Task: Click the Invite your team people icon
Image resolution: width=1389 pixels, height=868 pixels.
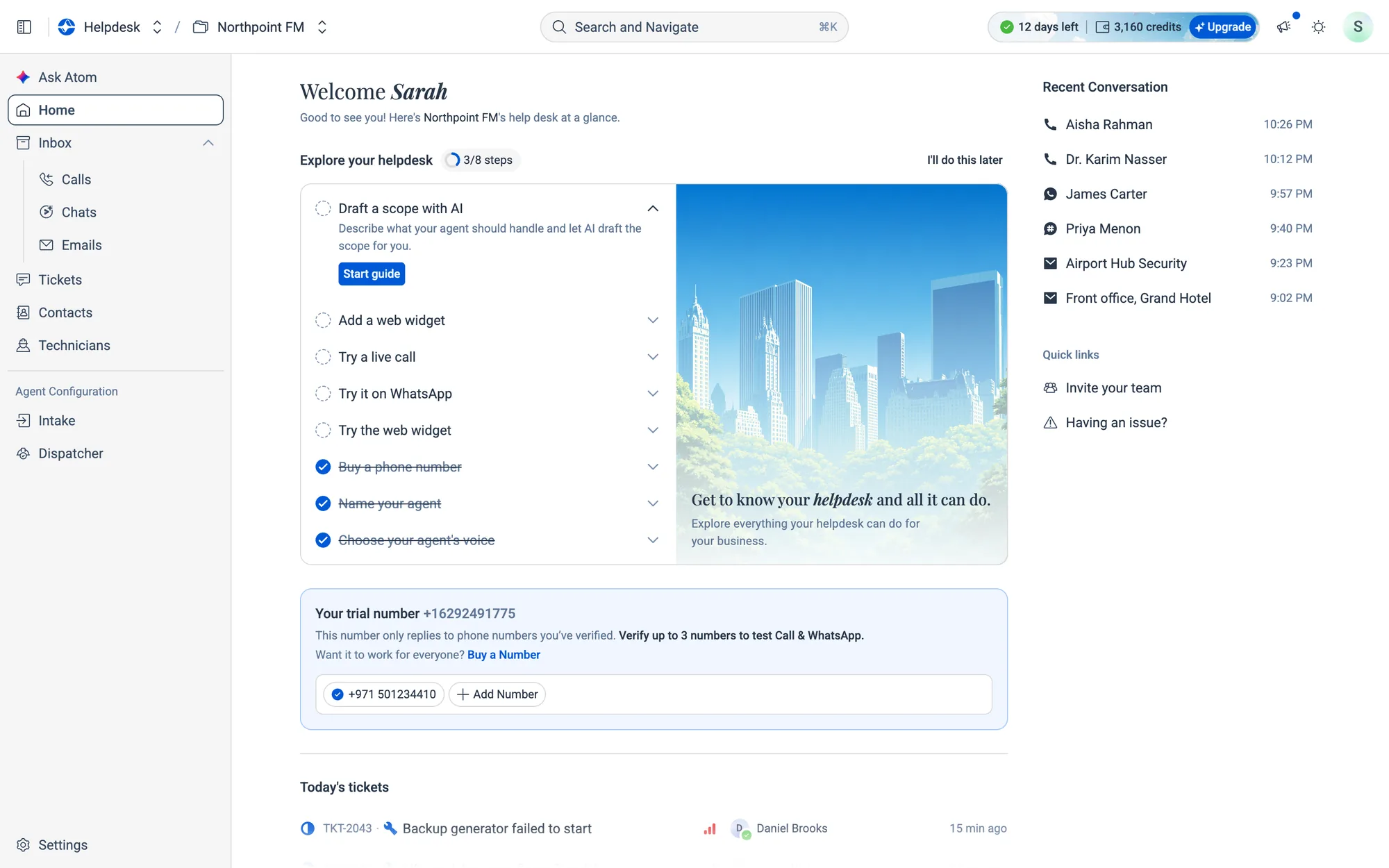Action: point(1050,388)
